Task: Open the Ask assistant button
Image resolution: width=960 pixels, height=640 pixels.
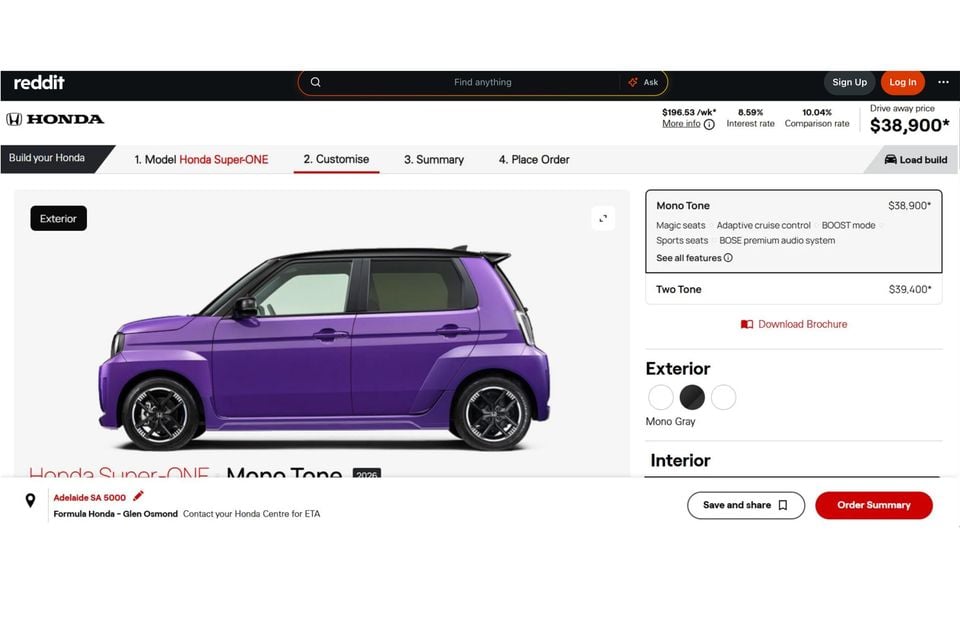Action: click(643, 82)
